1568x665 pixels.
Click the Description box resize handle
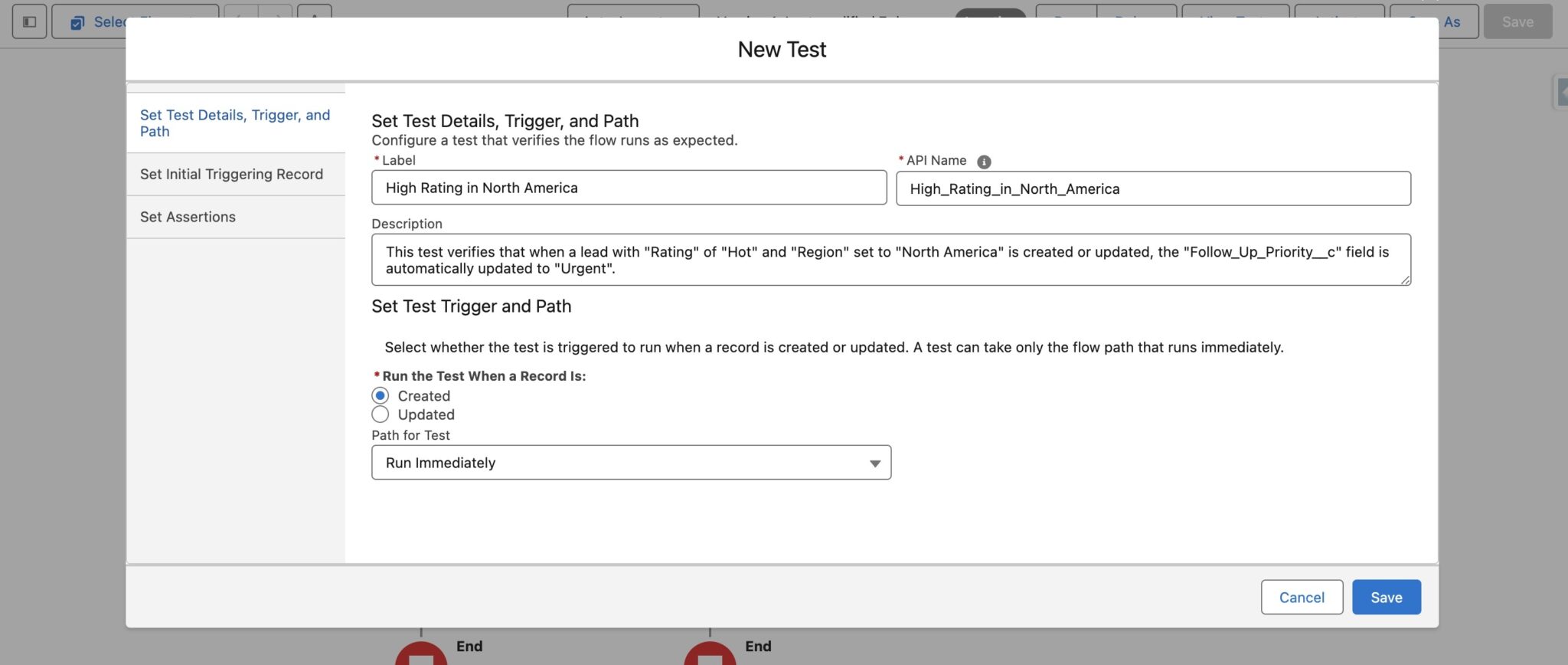point(1405,280)
